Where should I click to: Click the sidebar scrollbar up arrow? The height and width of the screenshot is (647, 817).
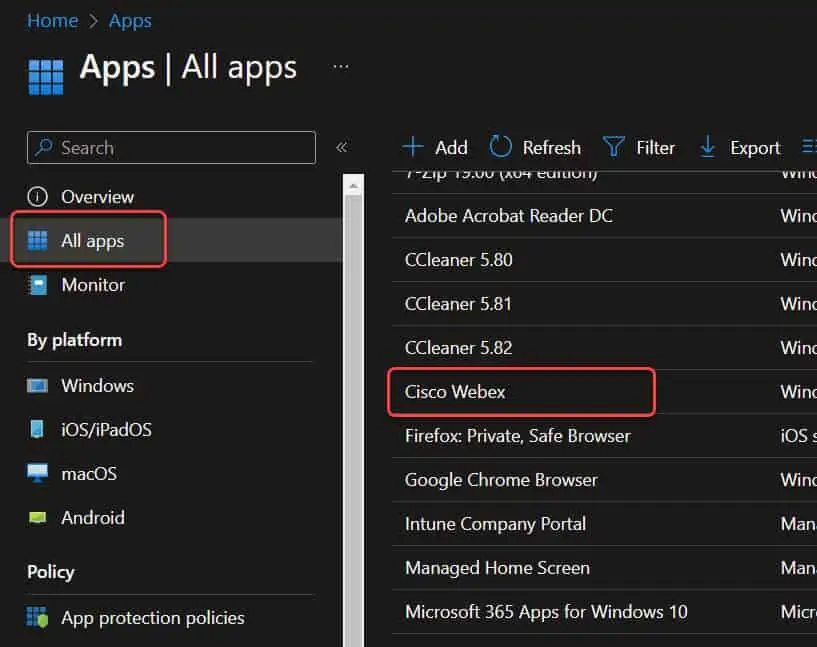353,186
